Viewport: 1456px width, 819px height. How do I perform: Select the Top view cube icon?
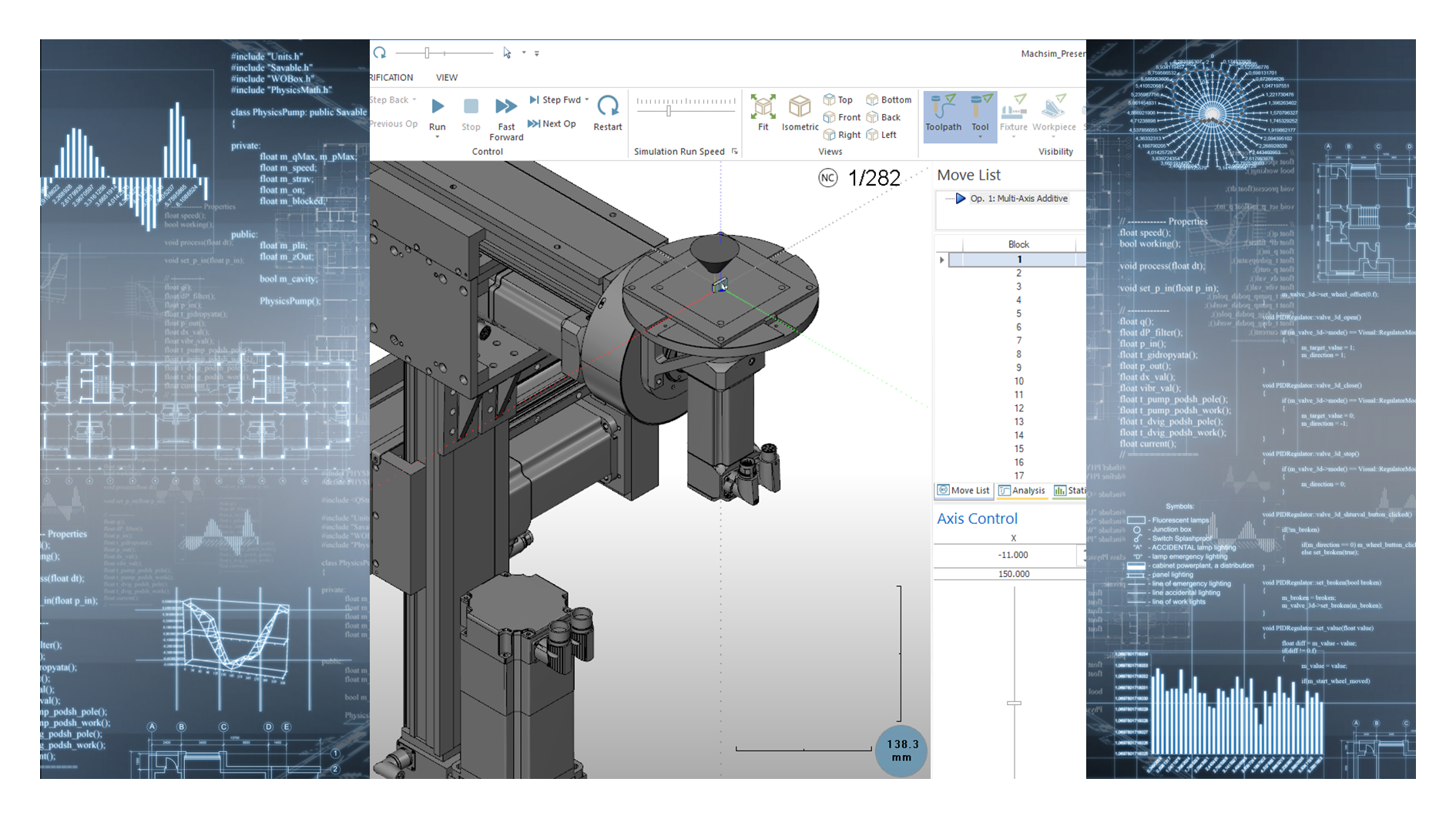coord(830,99)
